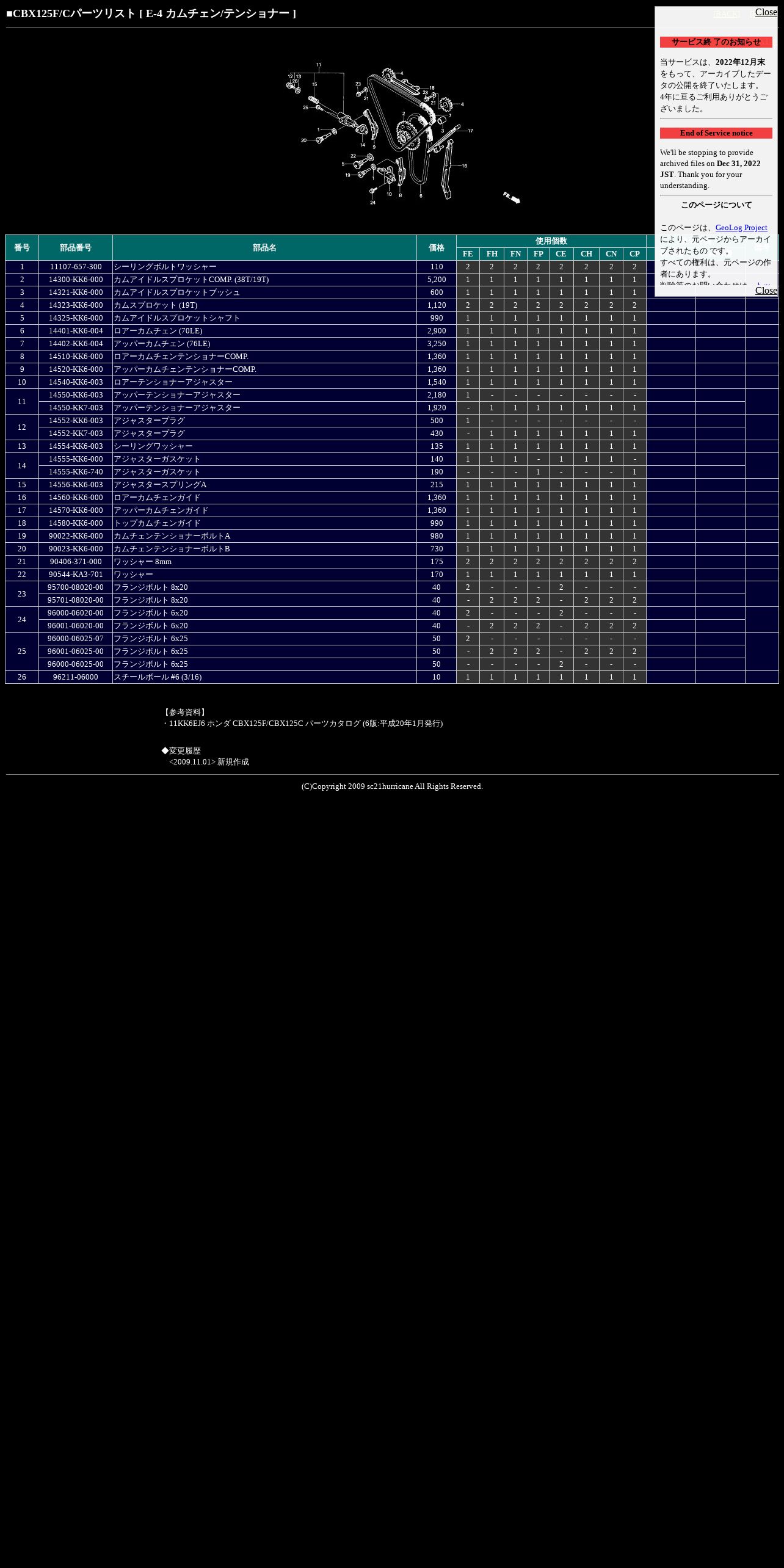
Task: Click the red 'End of Service notice' banner
Action: [716, 133]
